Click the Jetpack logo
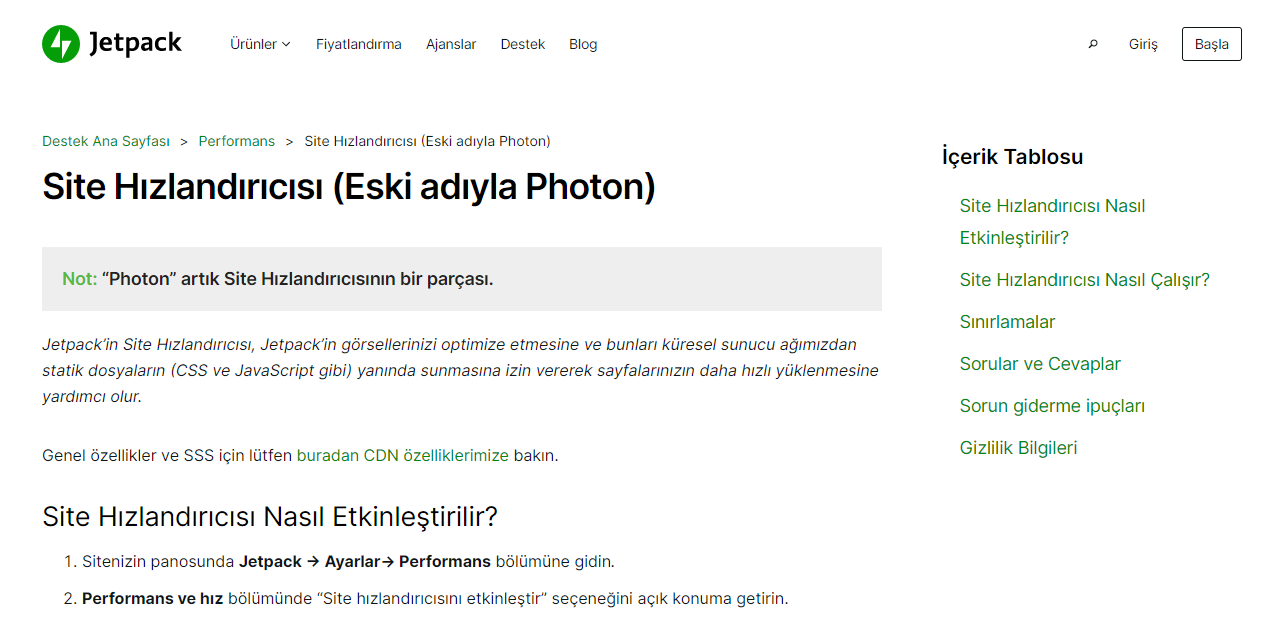 tap(110, 43)
